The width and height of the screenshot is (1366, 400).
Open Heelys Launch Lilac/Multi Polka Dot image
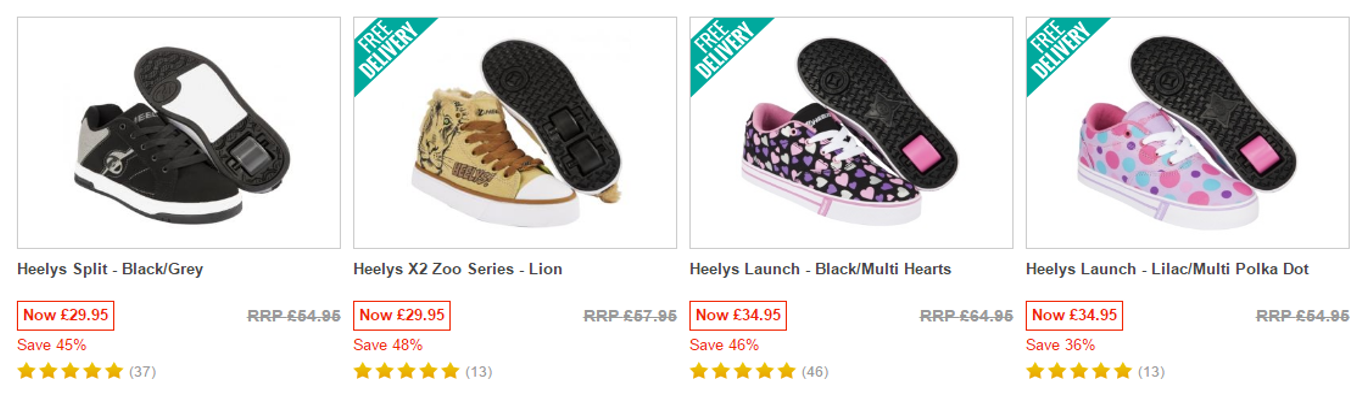click(x=1187, y=132)
